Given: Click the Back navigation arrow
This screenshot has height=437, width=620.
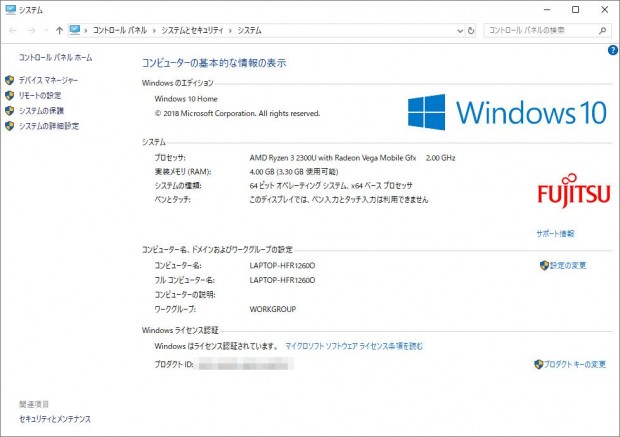Looking at the screenshot, I should click(x=13, y=30).
